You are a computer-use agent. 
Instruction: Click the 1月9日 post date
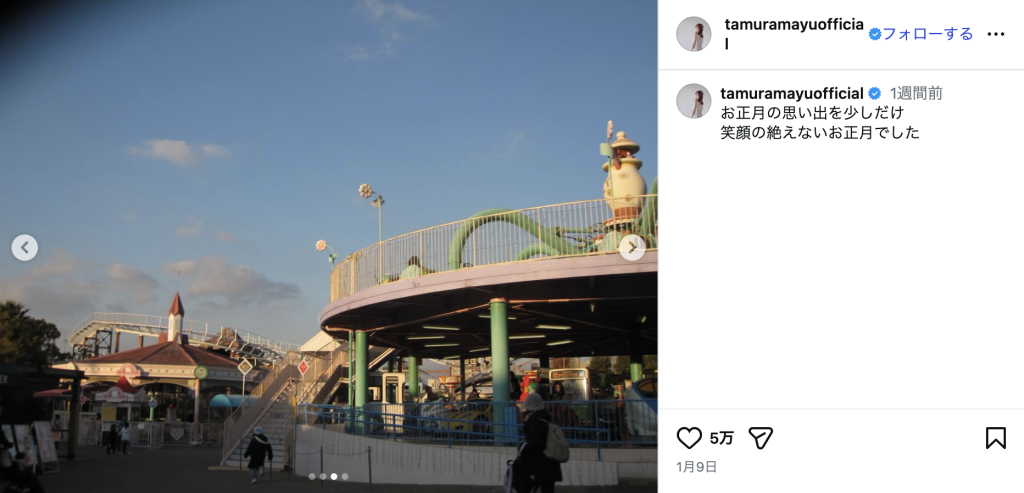tap(697, 467)
